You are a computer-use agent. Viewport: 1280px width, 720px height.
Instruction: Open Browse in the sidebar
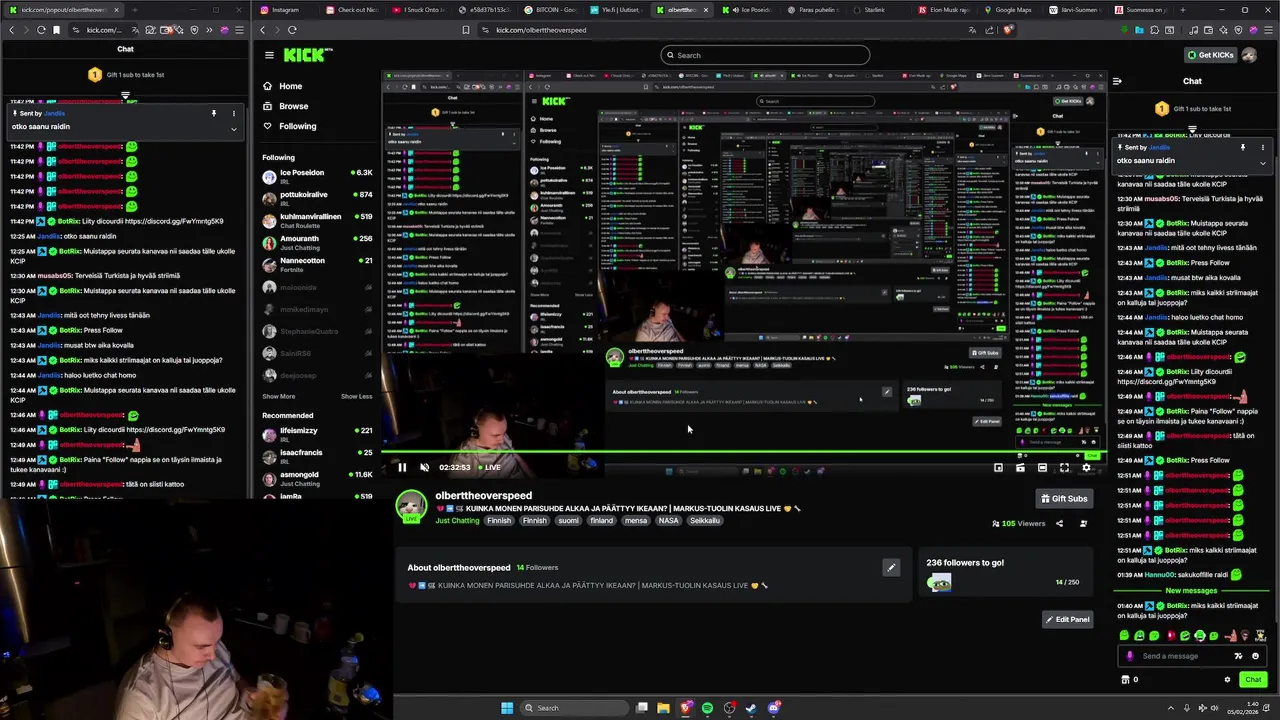[x=293, y=106]
